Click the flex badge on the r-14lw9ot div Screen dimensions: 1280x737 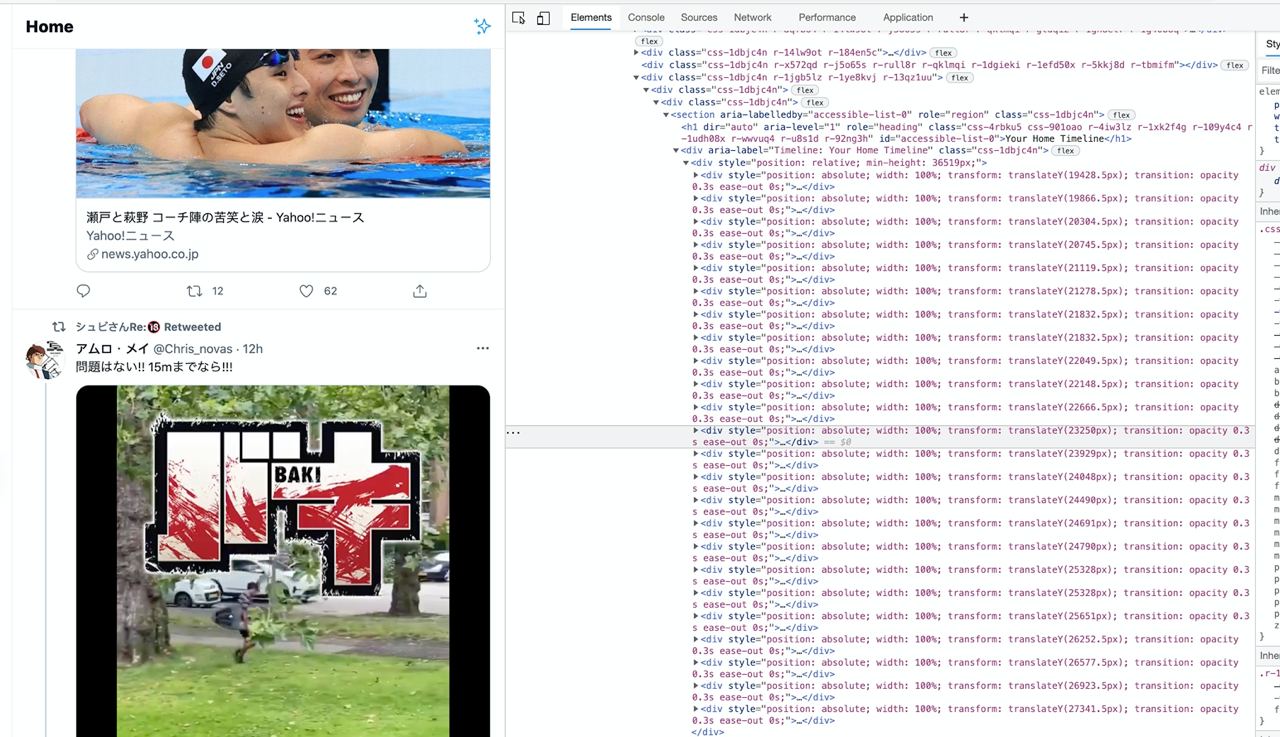(943, 53)
